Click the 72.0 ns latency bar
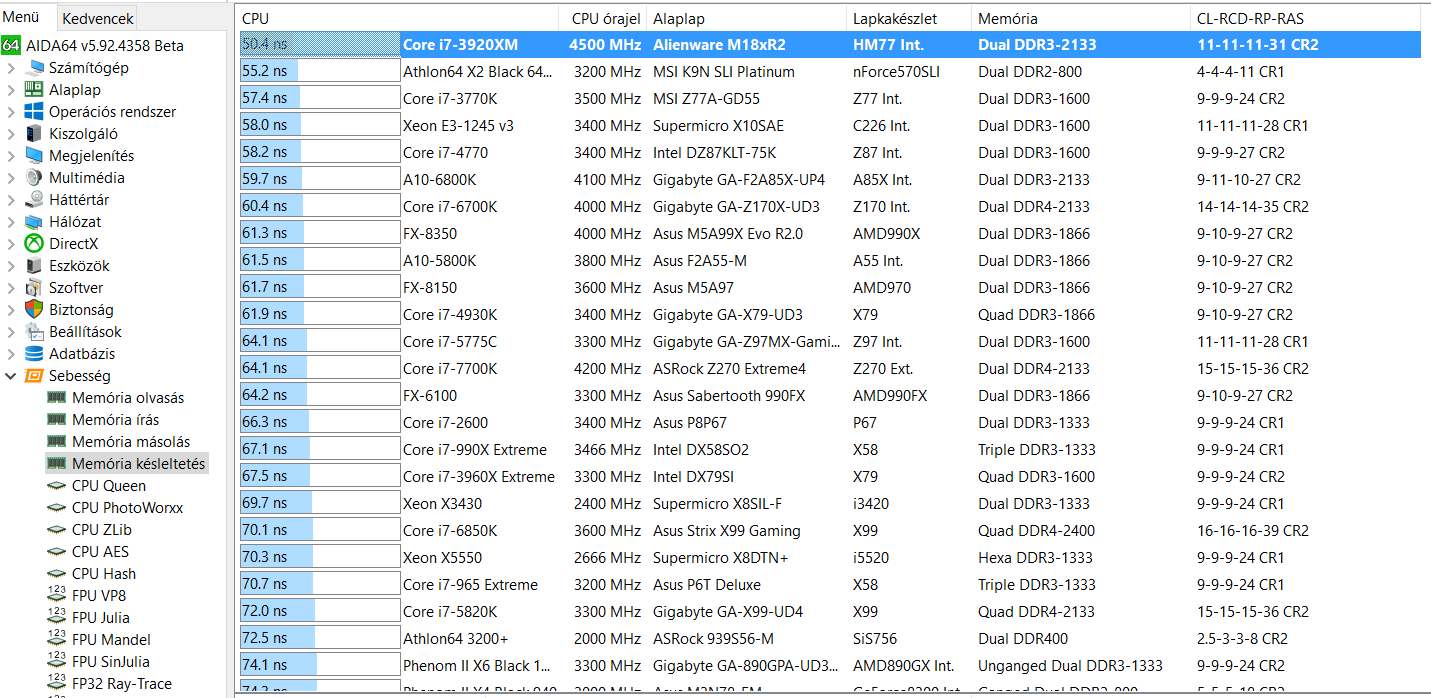 [x=320, y=612]
